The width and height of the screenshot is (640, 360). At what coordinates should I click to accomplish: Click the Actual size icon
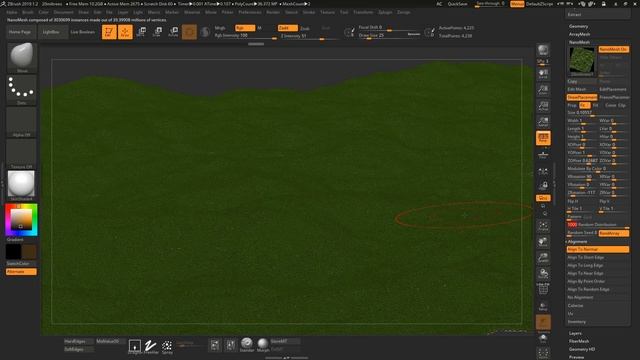(543, 106)
